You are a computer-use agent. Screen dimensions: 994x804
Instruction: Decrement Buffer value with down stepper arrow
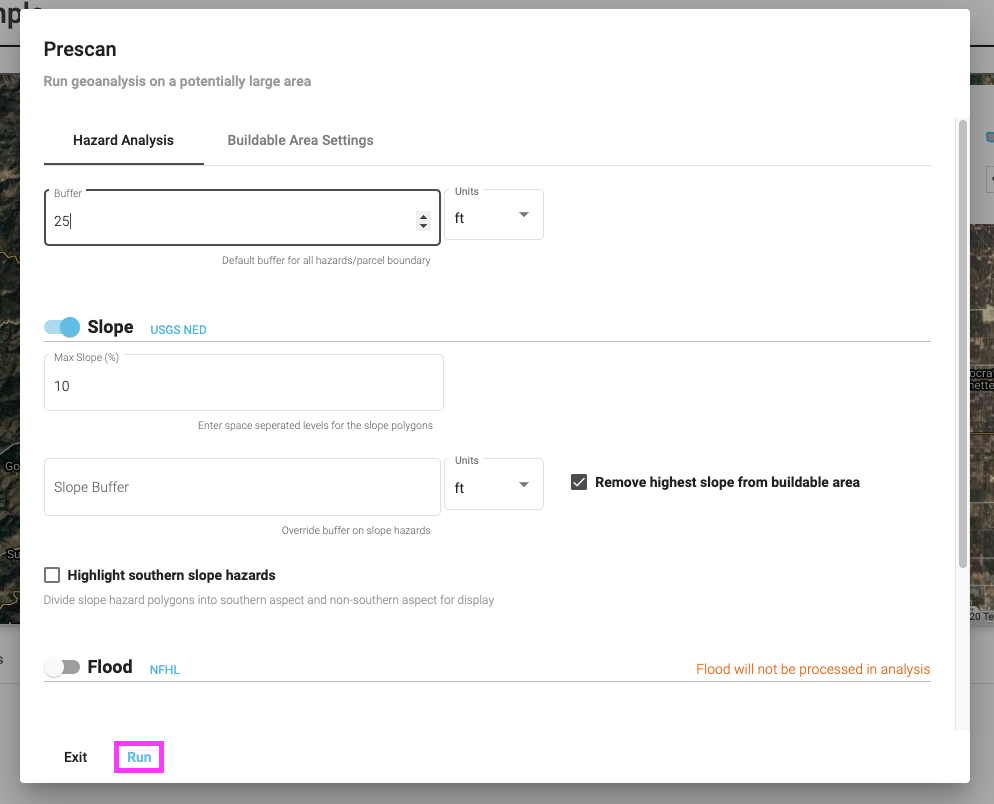click(423, 225)
